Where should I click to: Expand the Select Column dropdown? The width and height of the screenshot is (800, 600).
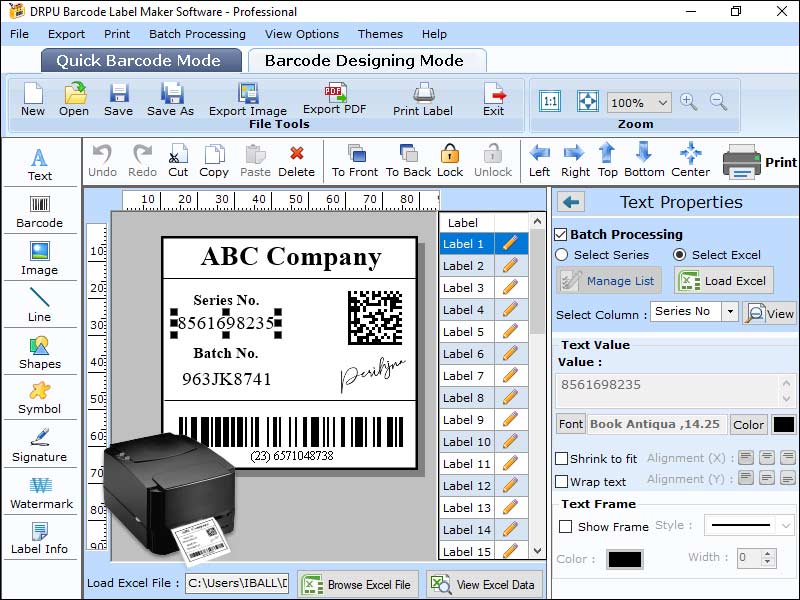click(x=730, y=312)
